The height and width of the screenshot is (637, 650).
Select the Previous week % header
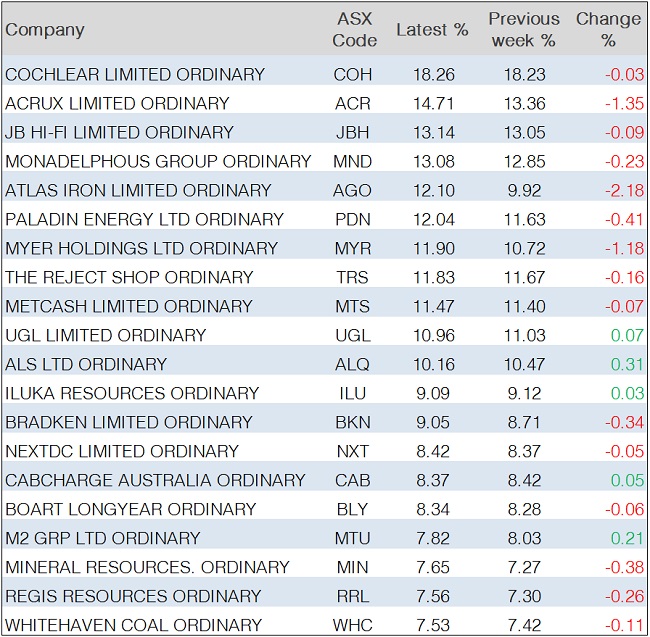[x=523, y=30]
